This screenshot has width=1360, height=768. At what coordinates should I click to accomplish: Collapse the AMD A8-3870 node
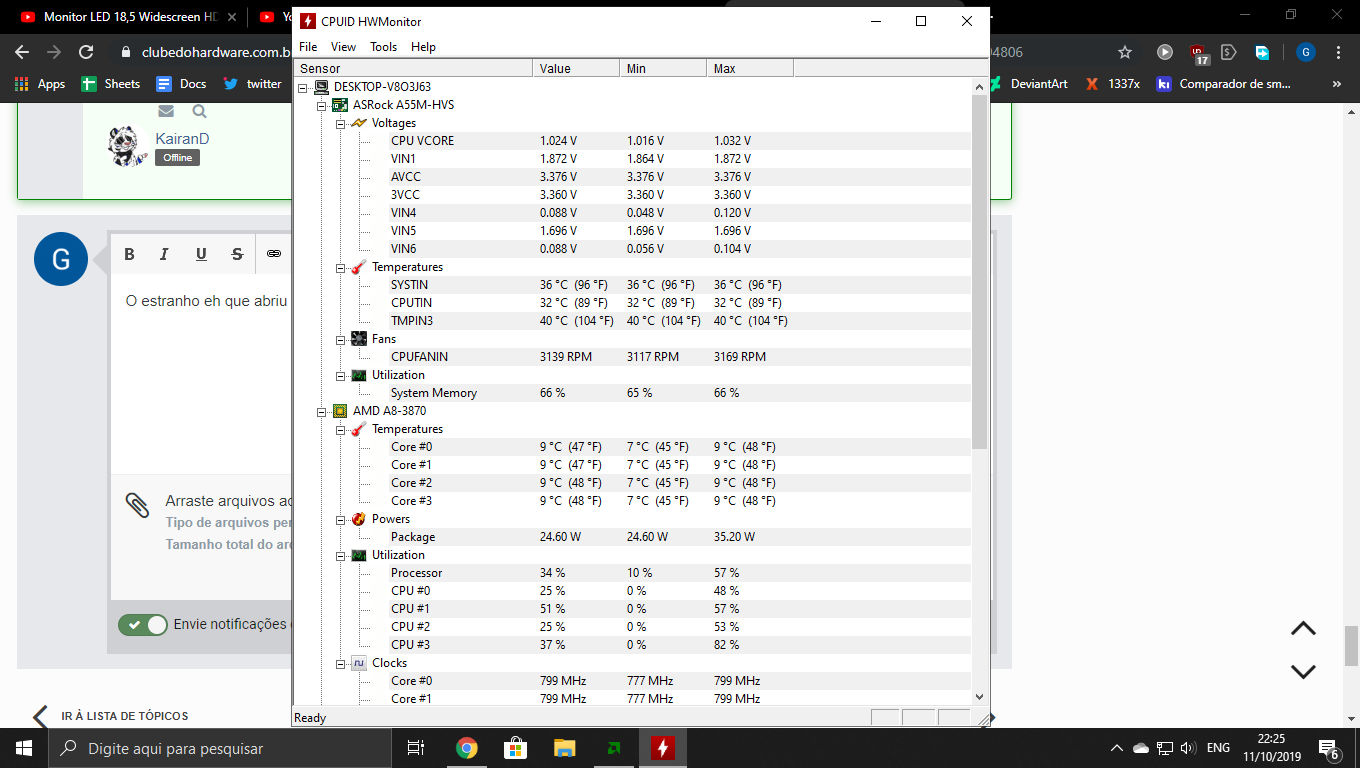pos(322,411)
